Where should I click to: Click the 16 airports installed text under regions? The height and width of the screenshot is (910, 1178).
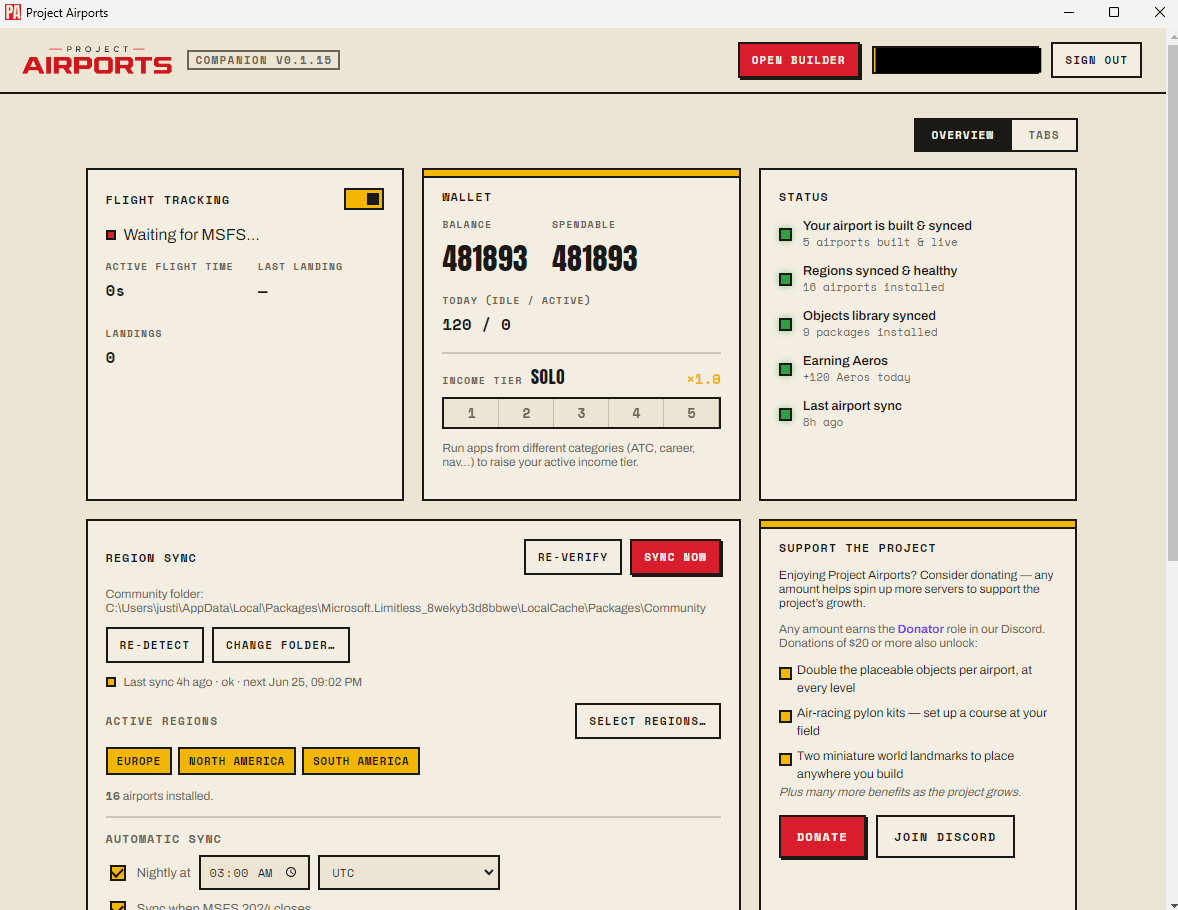tap(159, 796)
